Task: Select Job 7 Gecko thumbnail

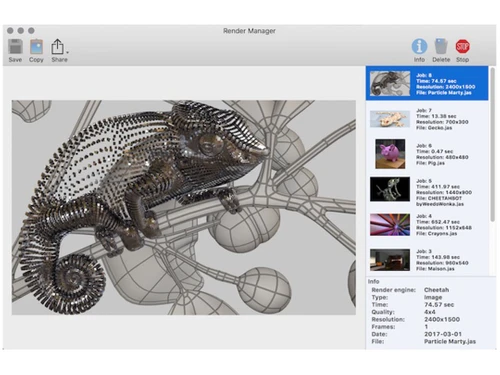Action: (390, 119)
